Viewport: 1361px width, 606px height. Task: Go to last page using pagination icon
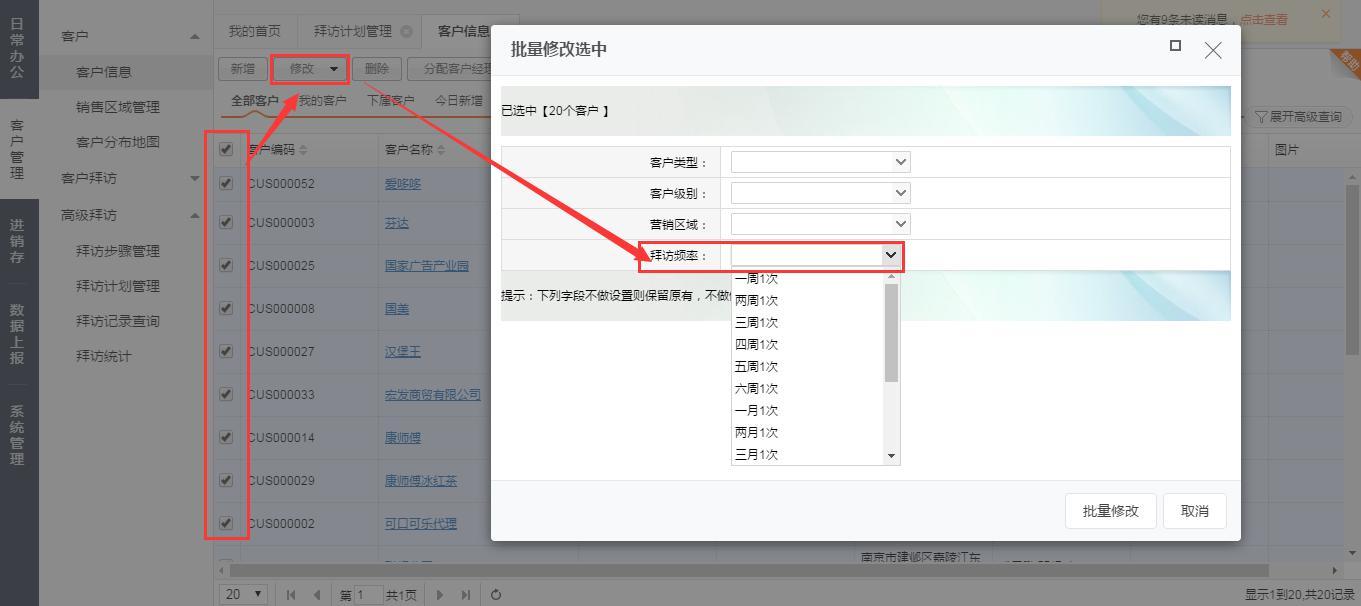[465, 594]
